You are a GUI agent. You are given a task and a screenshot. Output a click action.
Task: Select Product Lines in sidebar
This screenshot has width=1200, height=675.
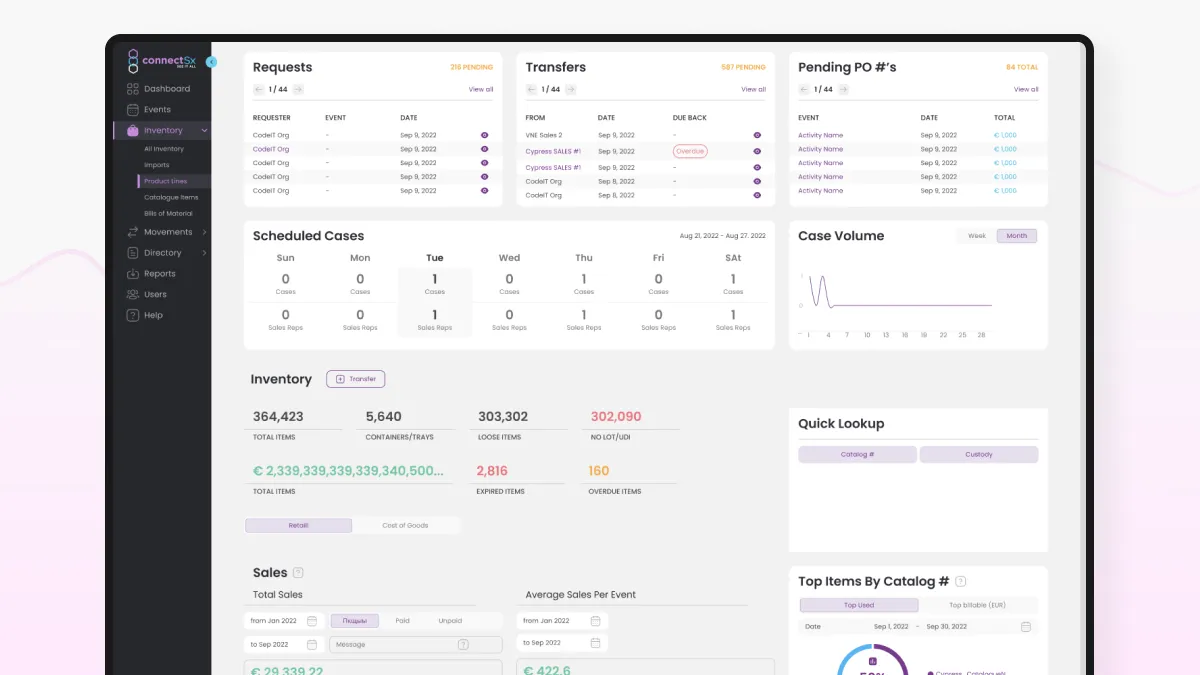165,181
